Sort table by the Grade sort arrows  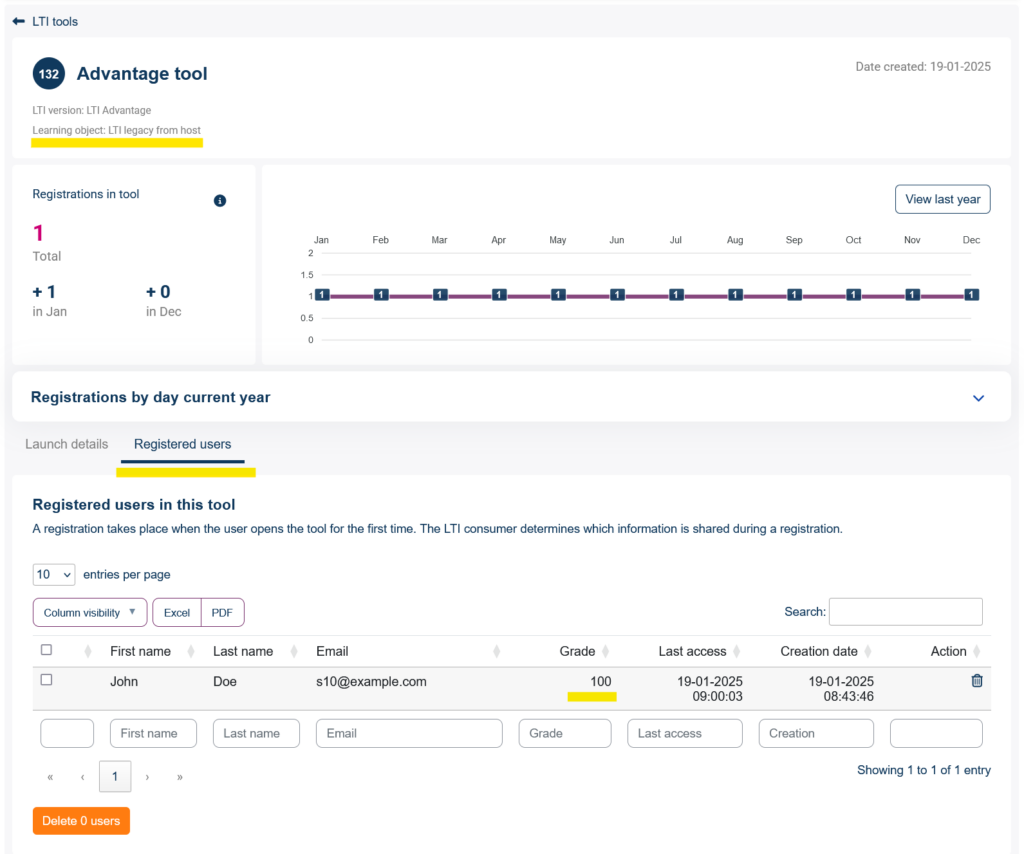pyautogui.click(x=605, y=651)
